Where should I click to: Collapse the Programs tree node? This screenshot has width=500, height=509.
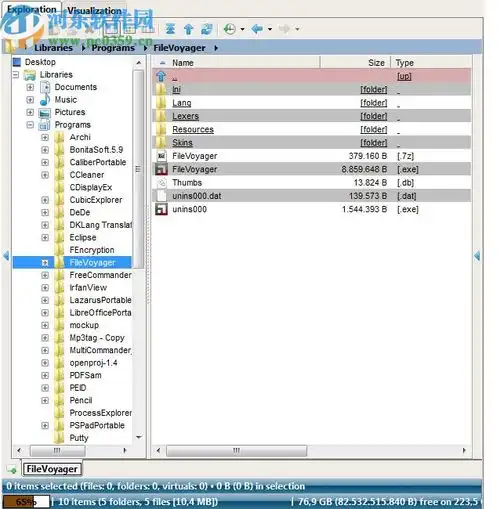point(30,125)
